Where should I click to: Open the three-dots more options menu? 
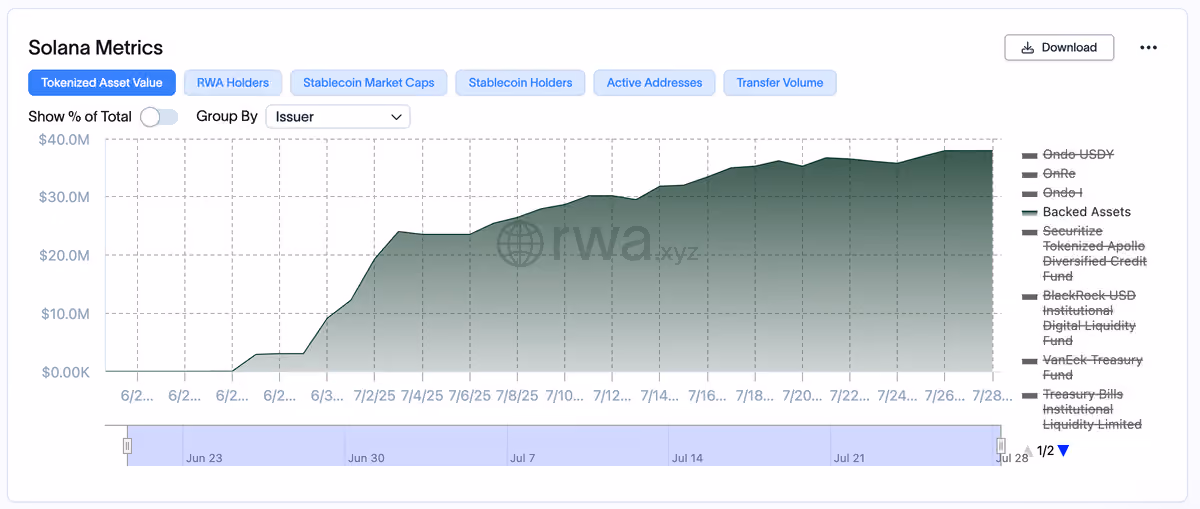click(1148, 47)
